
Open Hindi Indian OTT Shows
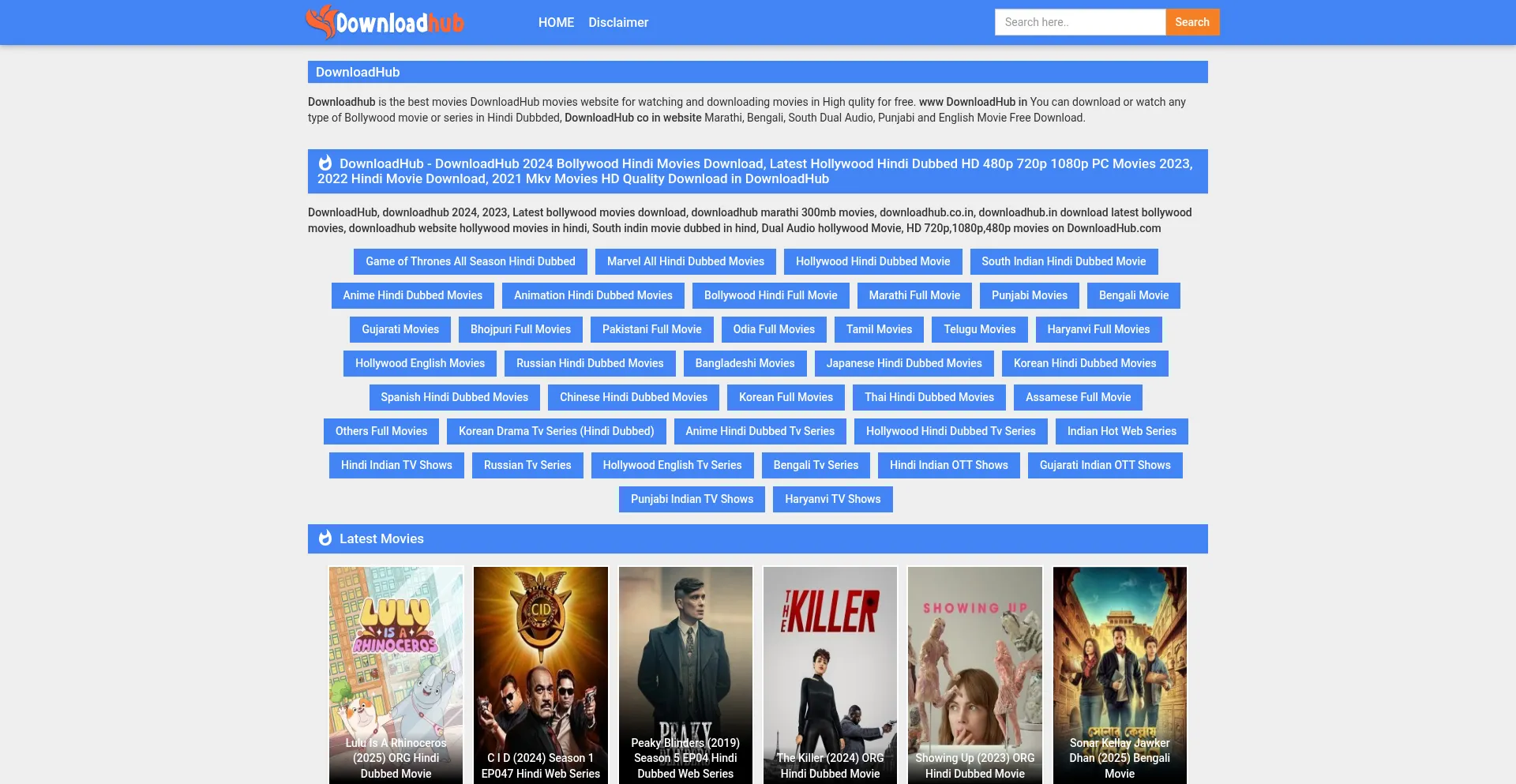[x=949, y=465]
